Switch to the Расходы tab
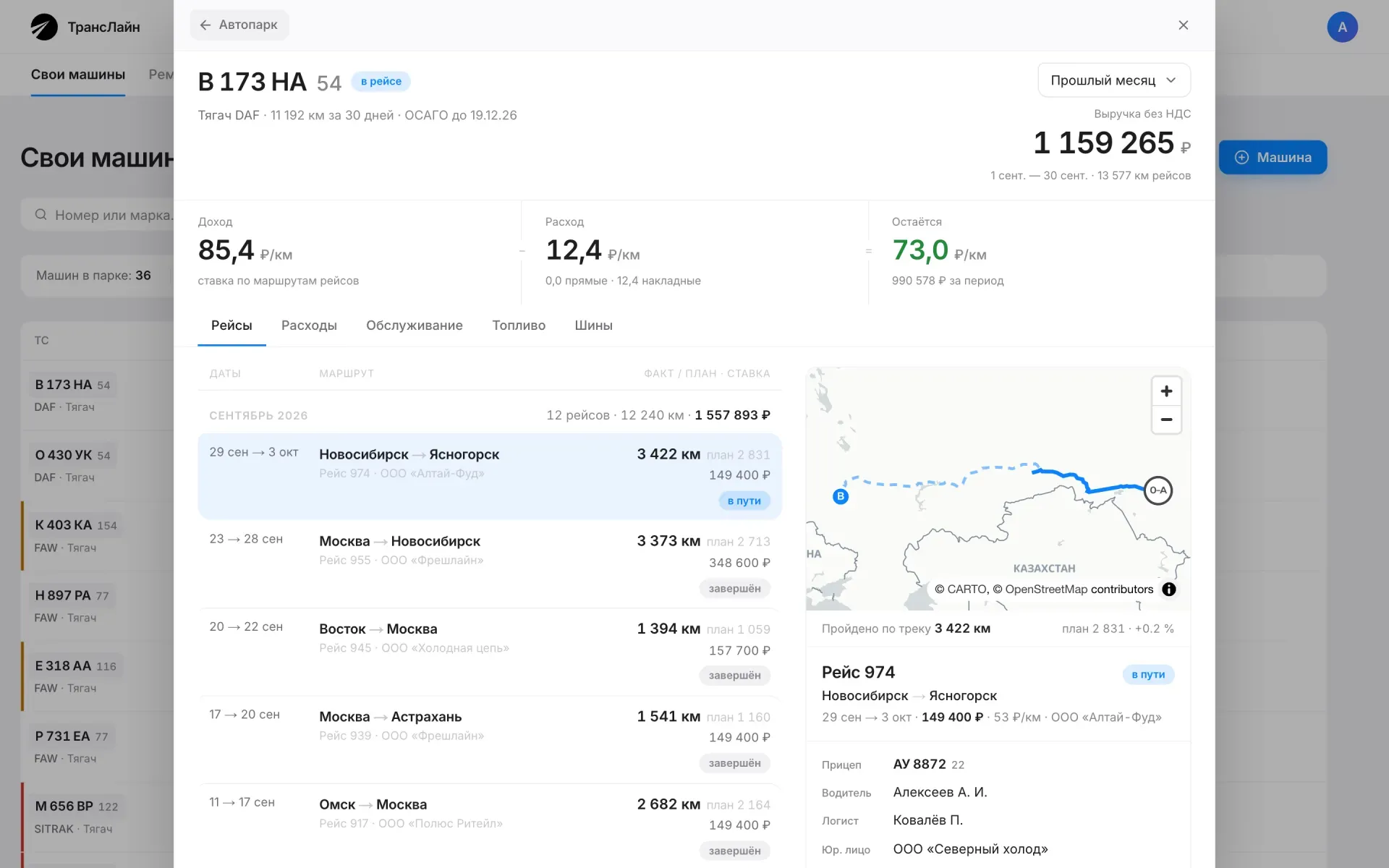Image resolution: width=1389 pixels, height=868 pixels. point(309,325)
